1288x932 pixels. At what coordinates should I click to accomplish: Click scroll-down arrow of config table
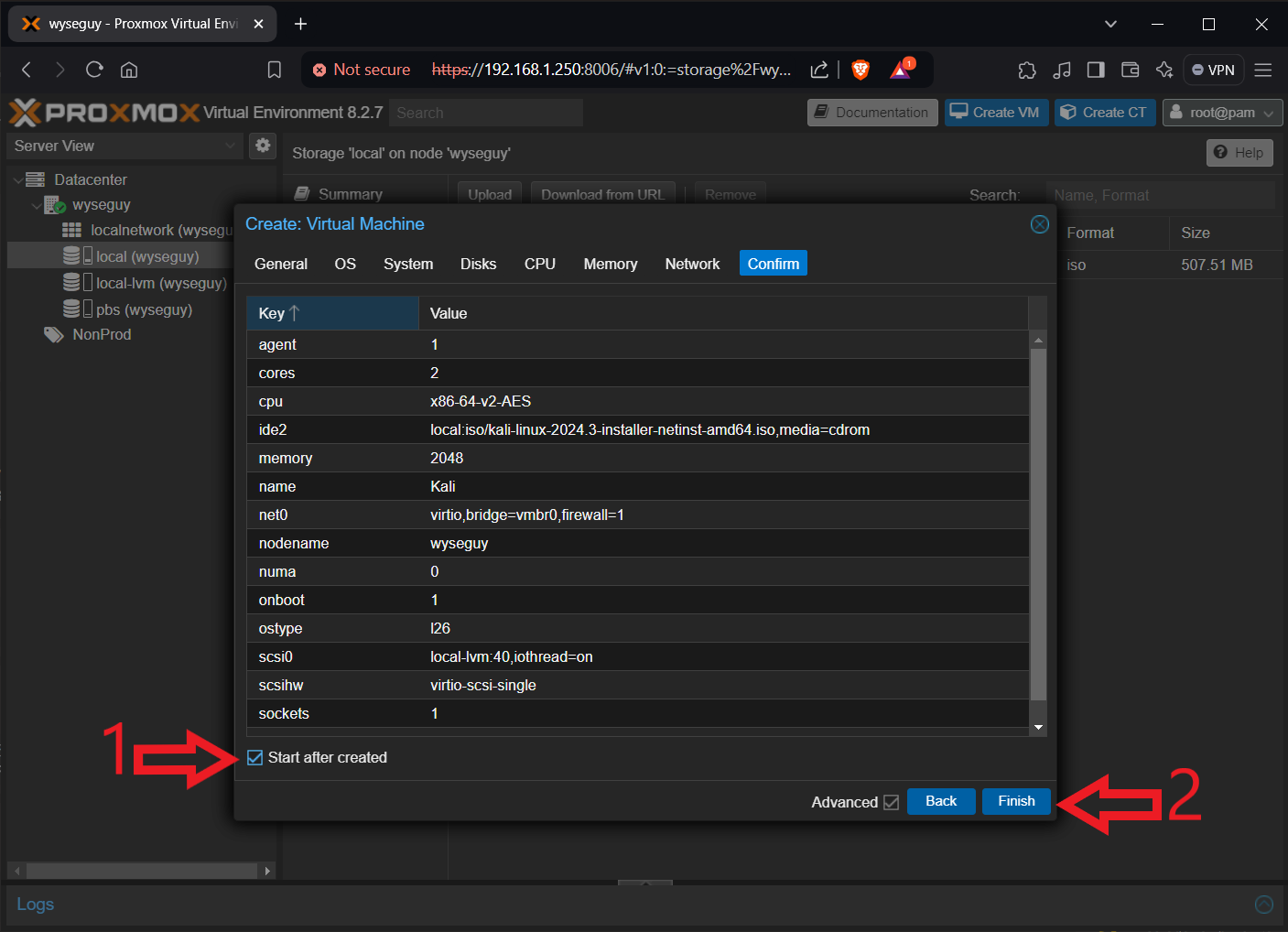click(1038, 728)
